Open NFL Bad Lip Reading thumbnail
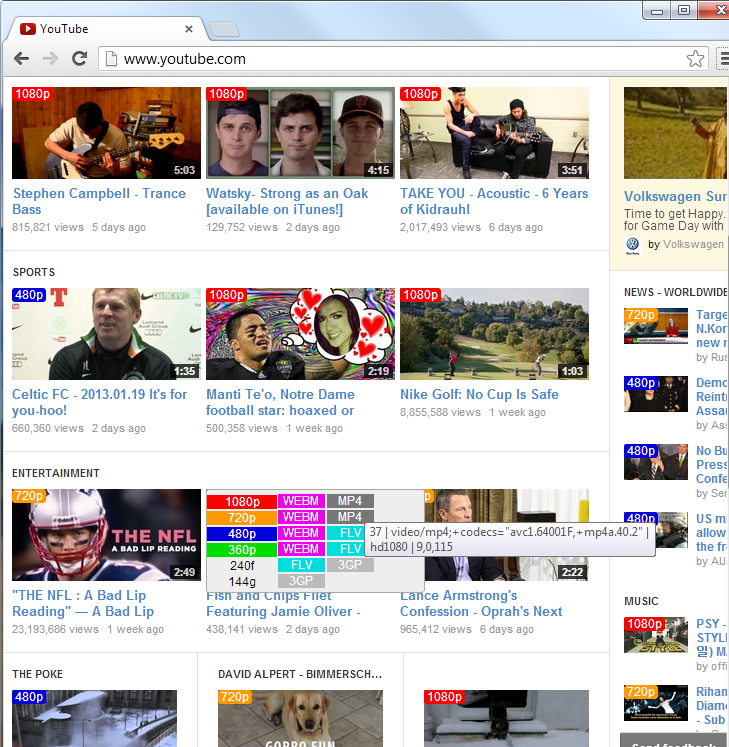Image resolution: width=729 pixels, height=747 pixels. [106, 535]
